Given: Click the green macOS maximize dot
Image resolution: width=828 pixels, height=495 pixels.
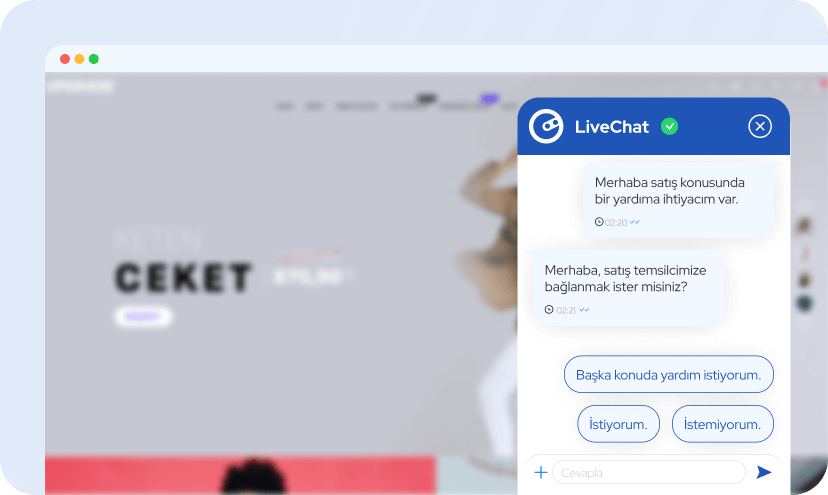Looking at the screenshot, I should [x=93, y=59].
